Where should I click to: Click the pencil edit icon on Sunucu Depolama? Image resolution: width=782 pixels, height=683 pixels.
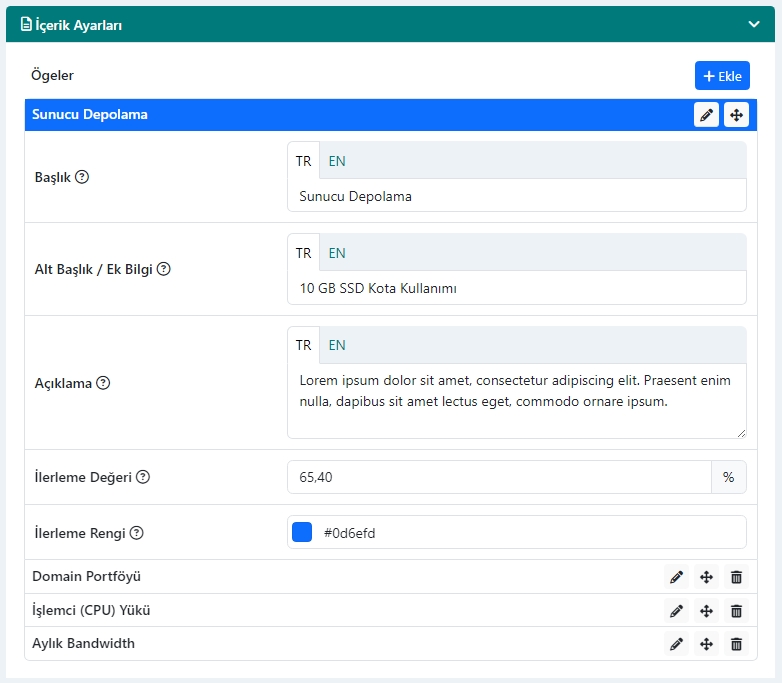click(706, 115)
